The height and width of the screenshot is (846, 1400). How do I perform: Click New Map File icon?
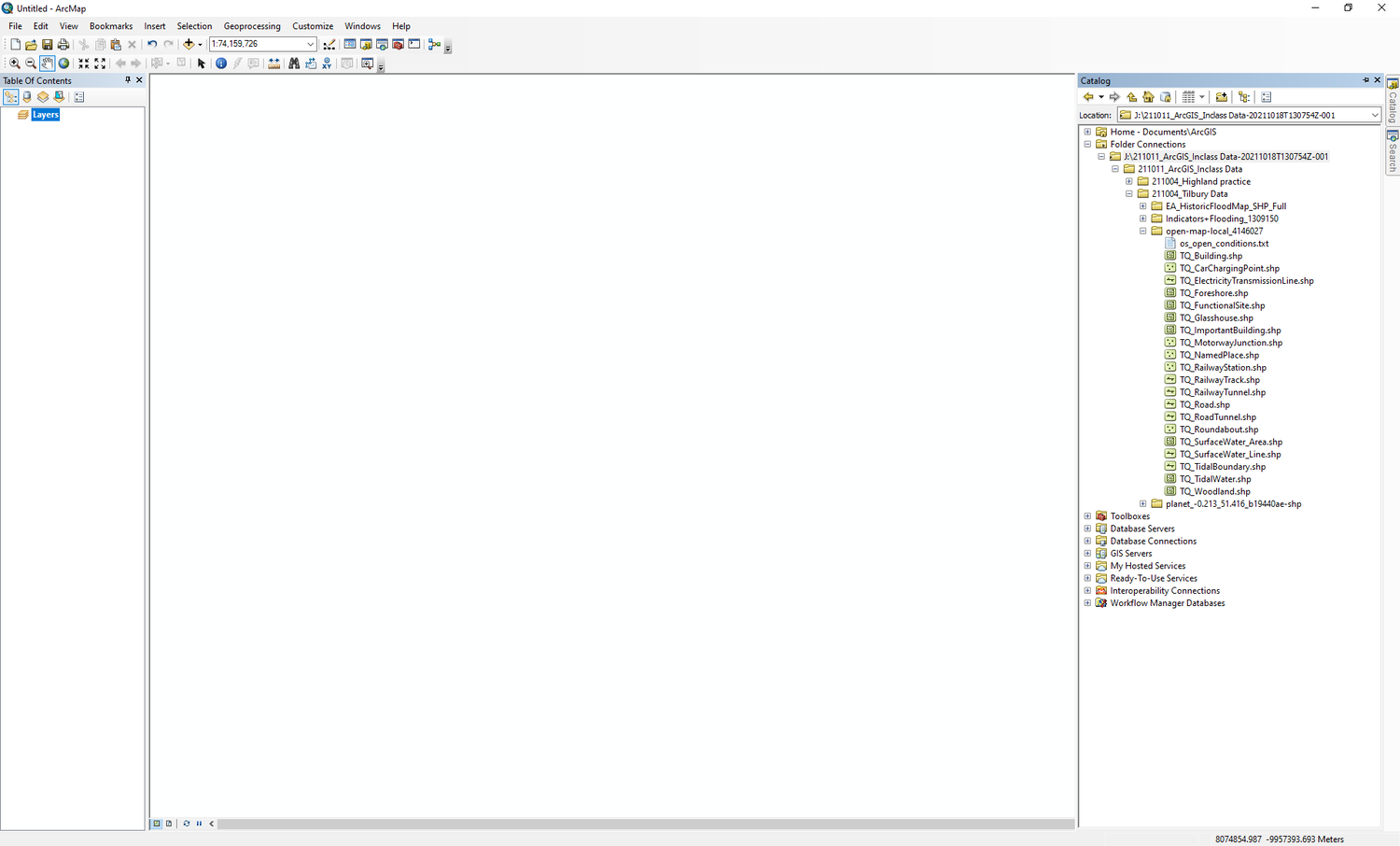click(15, 44)
